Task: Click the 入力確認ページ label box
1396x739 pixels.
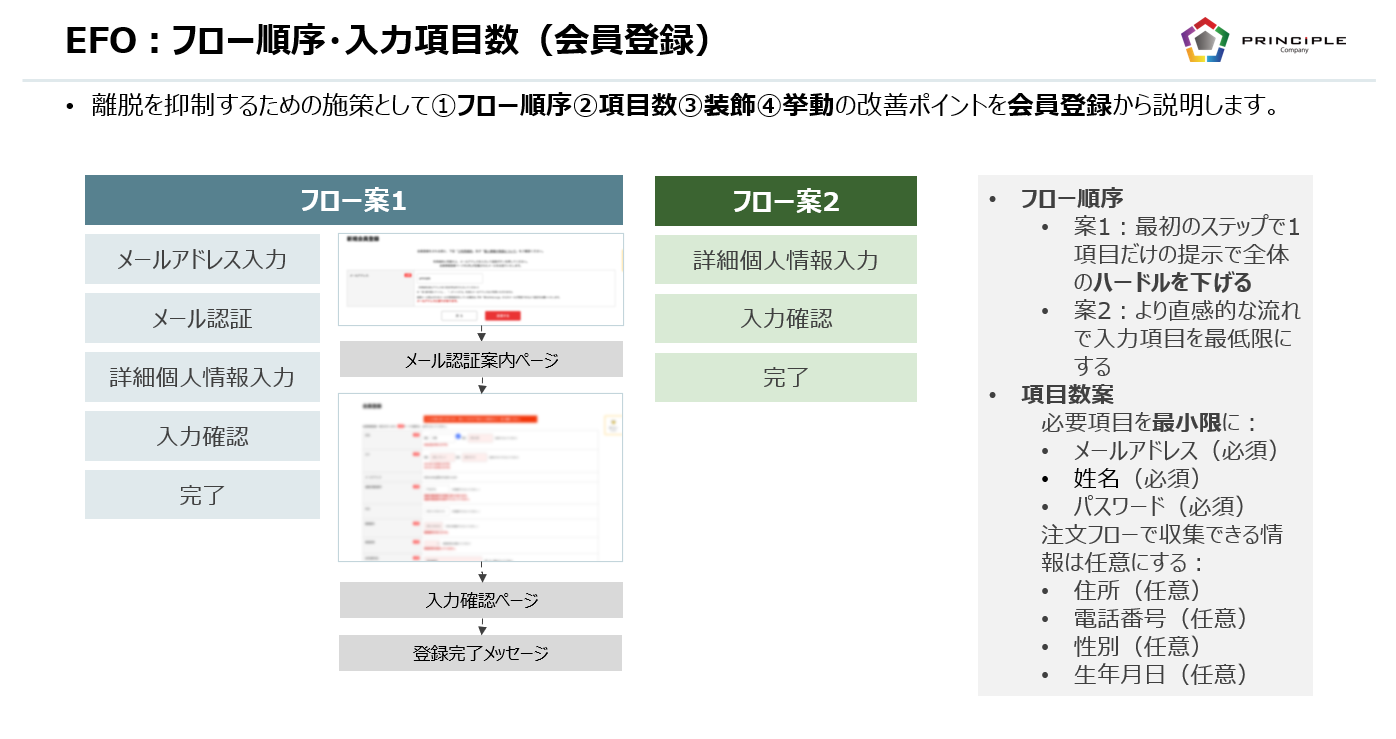Action: [x=481, y=600]
